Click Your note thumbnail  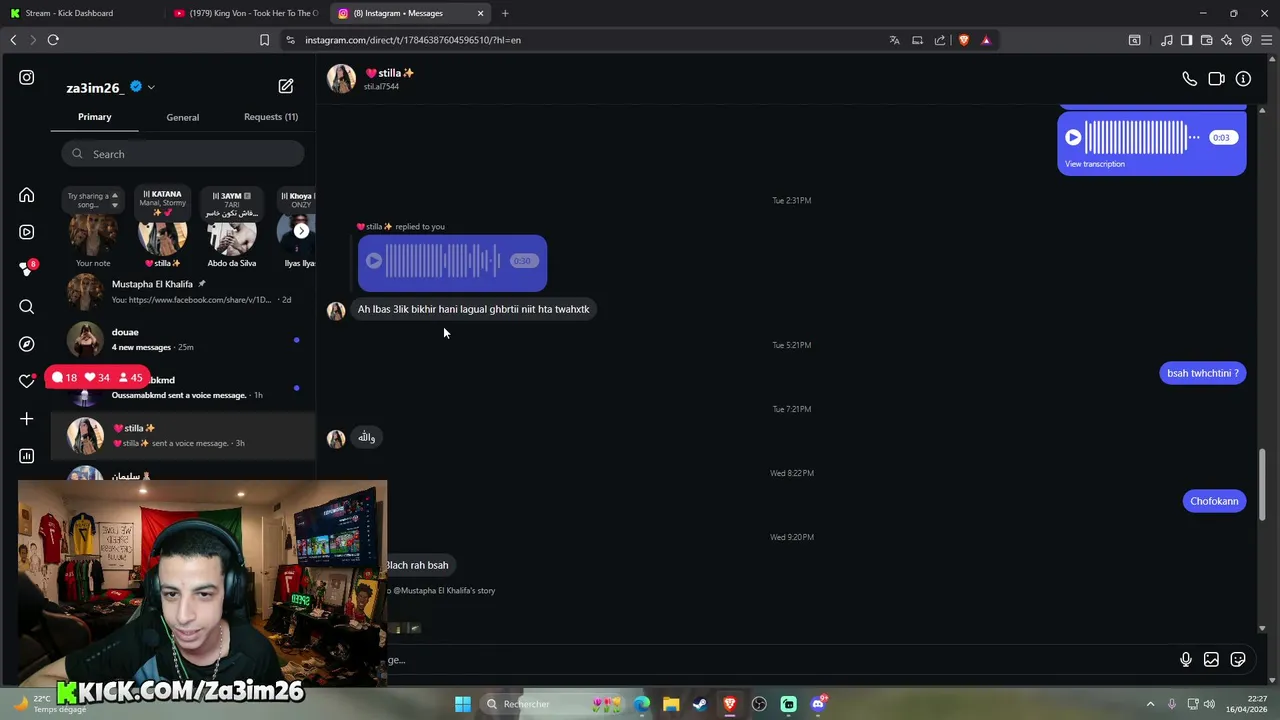tap(93, 236)
